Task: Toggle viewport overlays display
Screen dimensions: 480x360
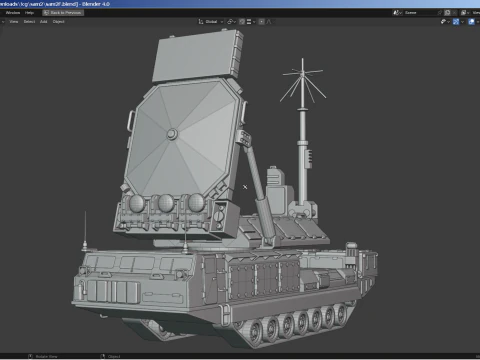Action: click(471, 22)
